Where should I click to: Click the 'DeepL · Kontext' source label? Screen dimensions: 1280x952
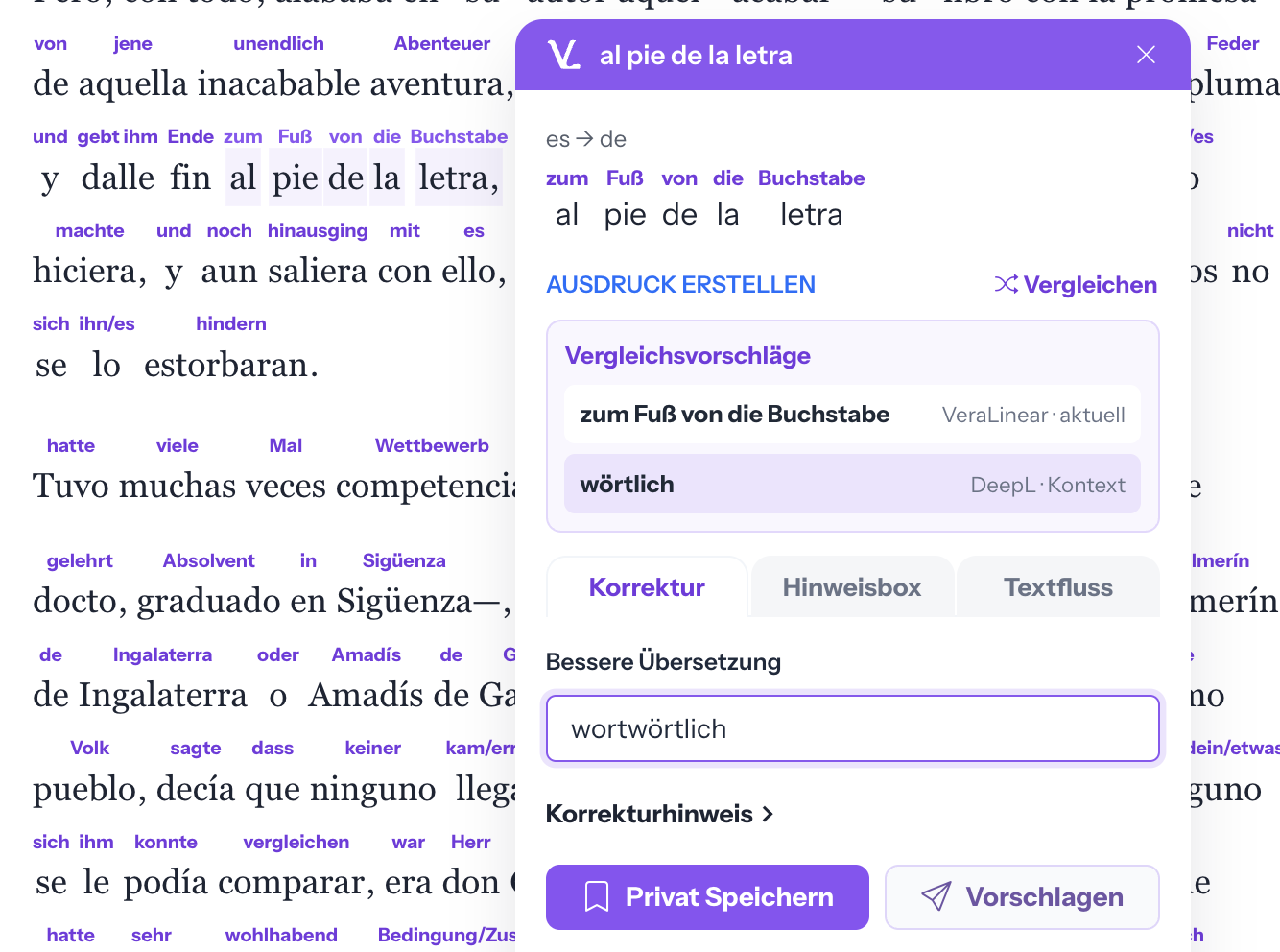pyautogui.click(x=1048, y=485)
